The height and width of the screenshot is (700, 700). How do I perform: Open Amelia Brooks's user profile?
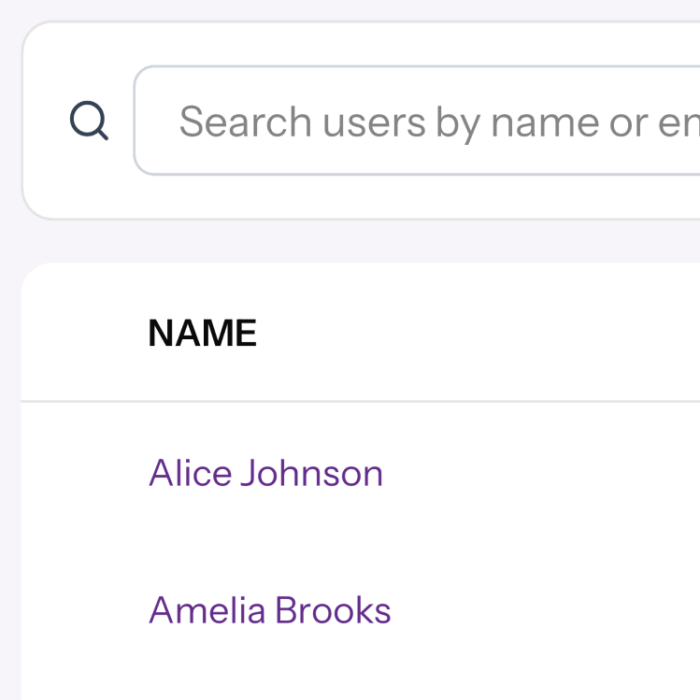(x=270, y=610)
